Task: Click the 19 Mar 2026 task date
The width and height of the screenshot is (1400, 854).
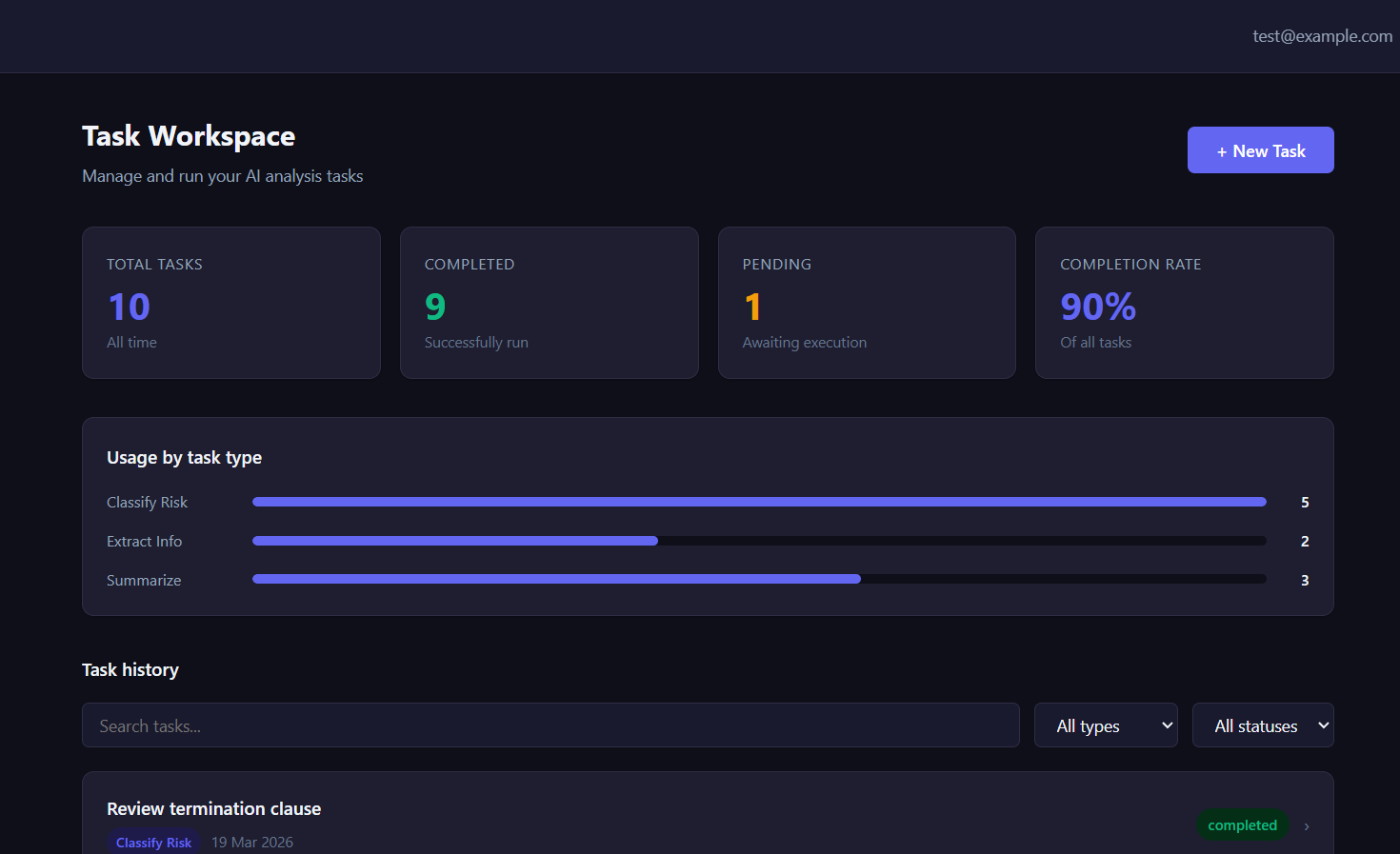Action: [252, 843]
